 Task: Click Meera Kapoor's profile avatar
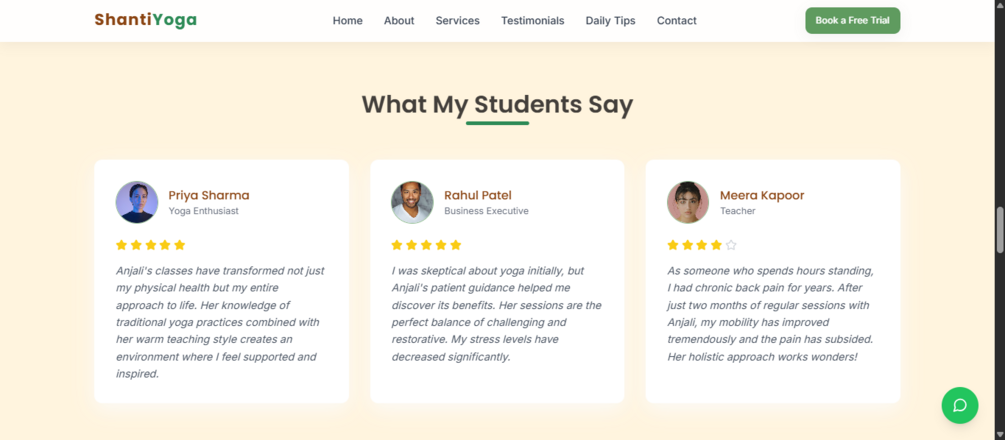(x=688, y=202)
